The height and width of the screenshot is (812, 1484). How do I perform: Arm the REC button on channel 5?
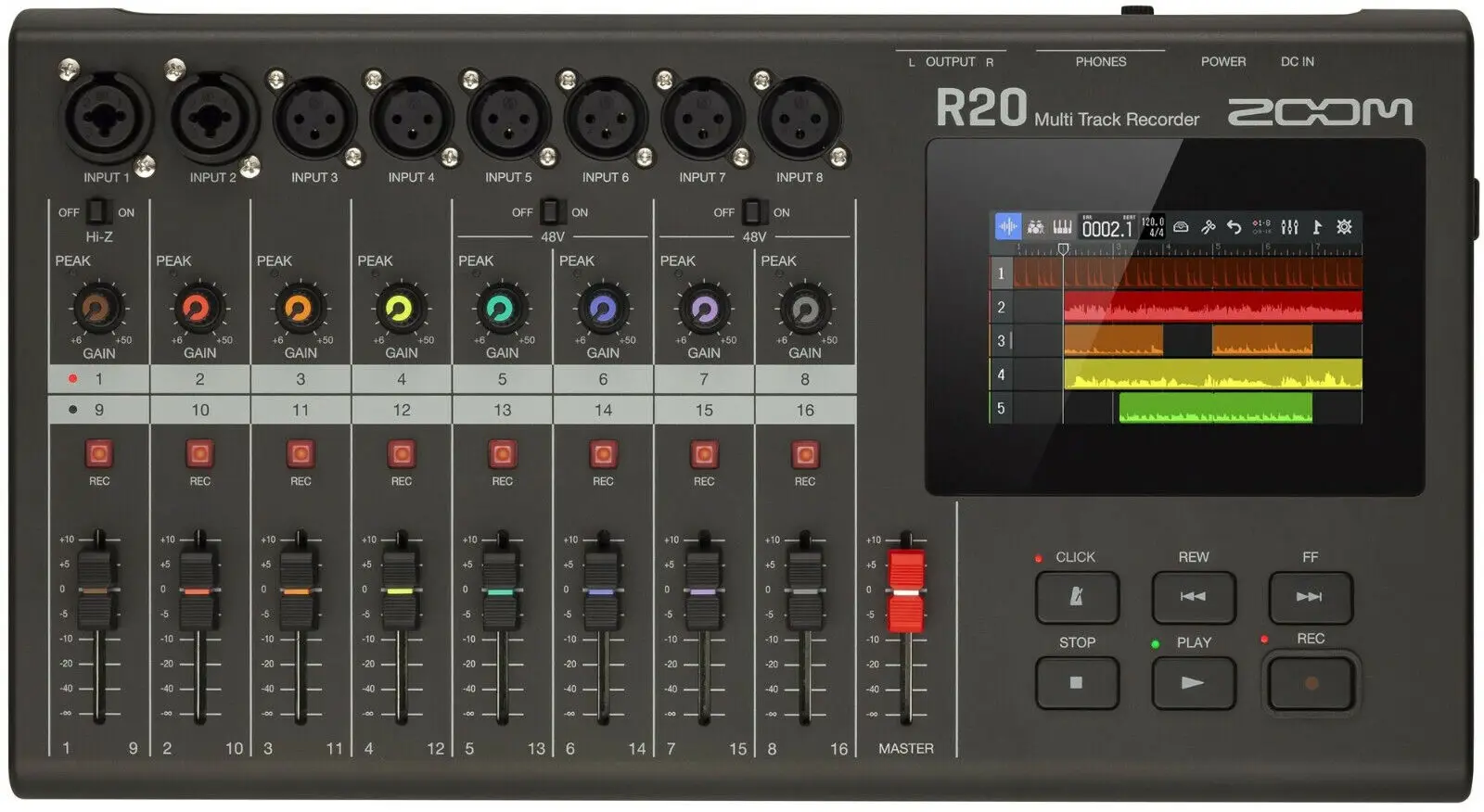pos(502,454)
